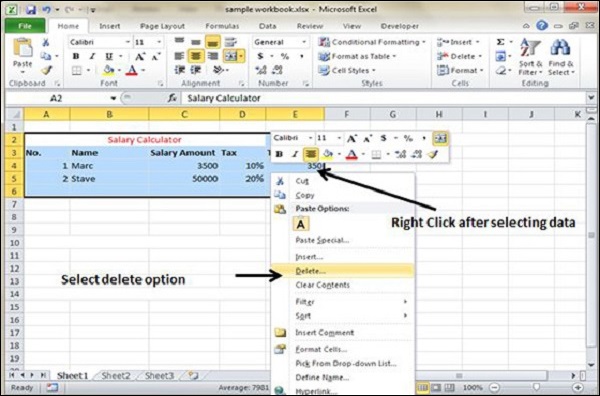Switch to the Page Layout tab
Viewport: 600px width, 396px height.
click(x=162, y=26)
